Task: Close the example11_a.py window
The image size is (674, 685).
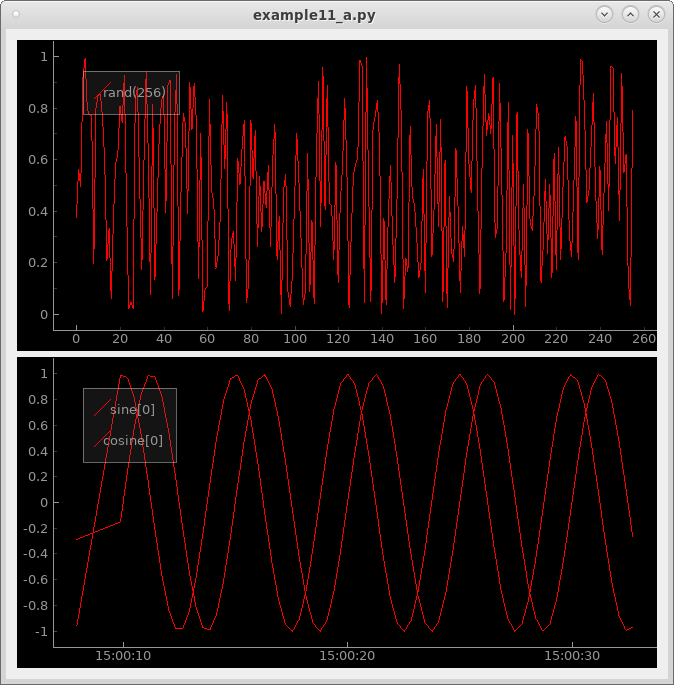Action: (x=656, y=14)
